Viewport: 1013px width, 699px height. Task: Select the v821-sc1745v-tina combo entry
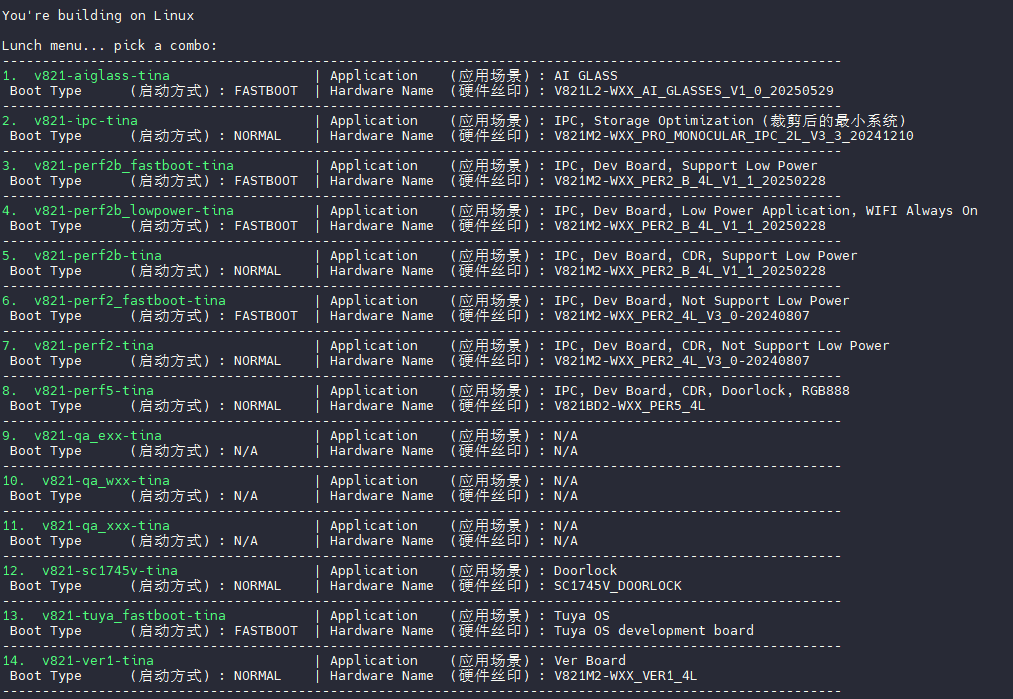(x=109, y=571)
